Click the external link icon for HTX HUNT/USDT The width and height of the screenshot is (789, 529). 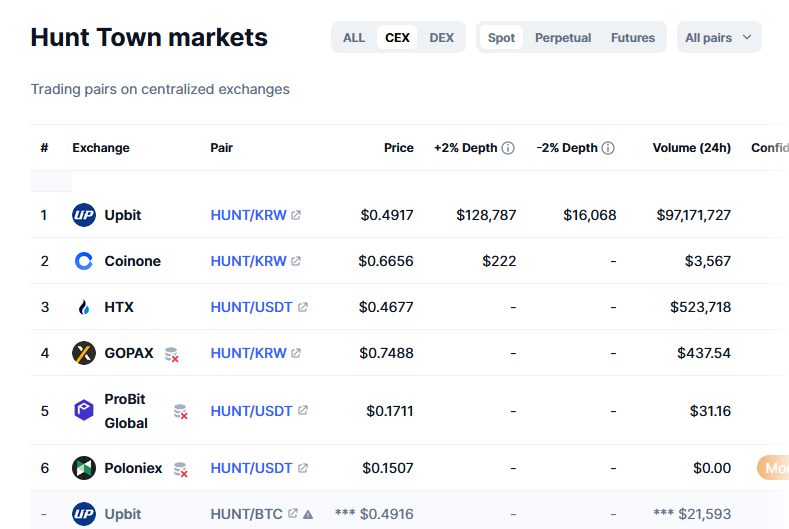click(x=303, y=307)
